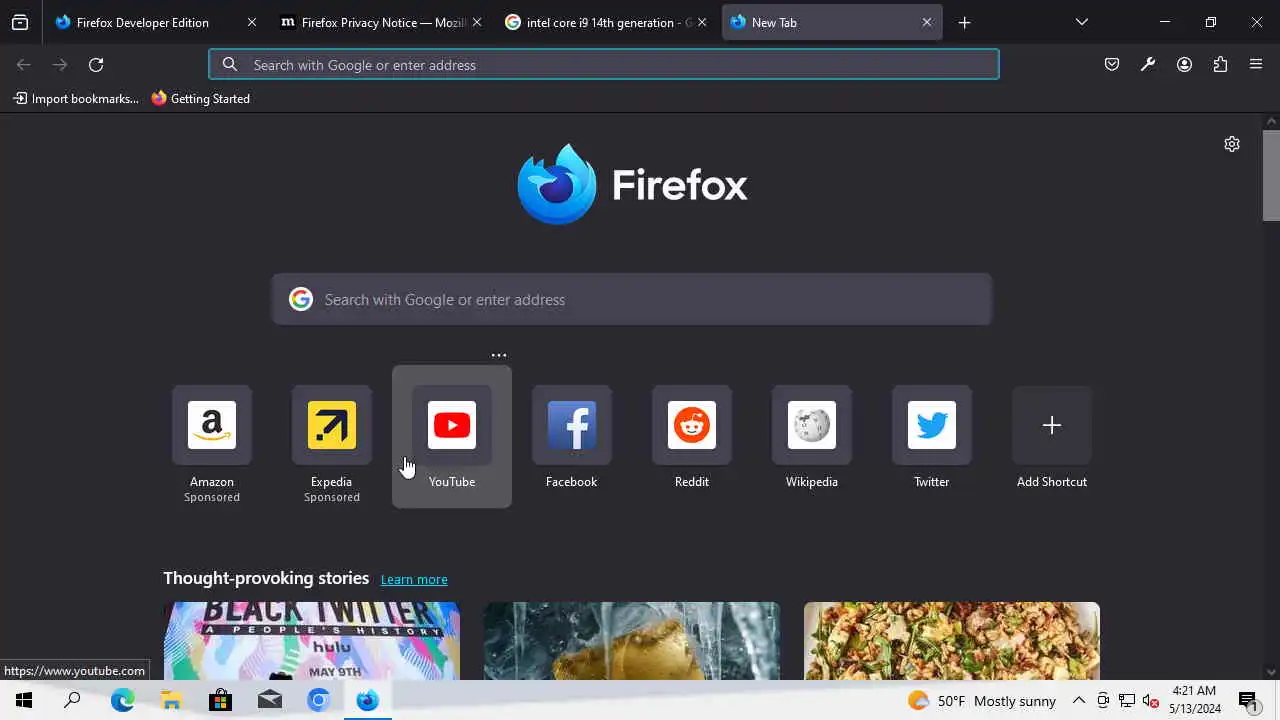The width and height of the screenshot is (1280, 720).
Task: Open the application hamburger menu
Action: [x=1256, y=65]
